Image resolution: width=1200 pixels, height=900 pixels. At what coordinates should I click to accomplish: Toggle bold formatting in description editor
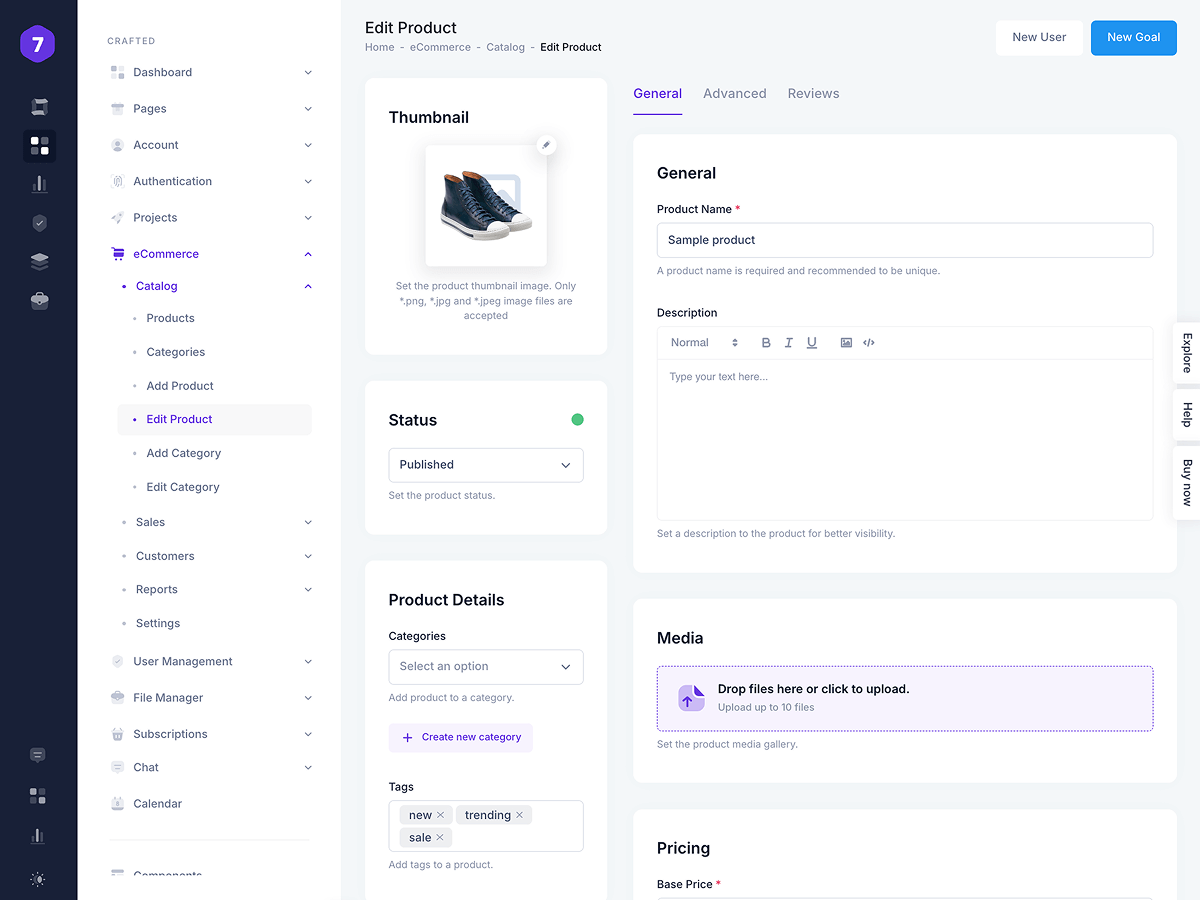[766, 343]
